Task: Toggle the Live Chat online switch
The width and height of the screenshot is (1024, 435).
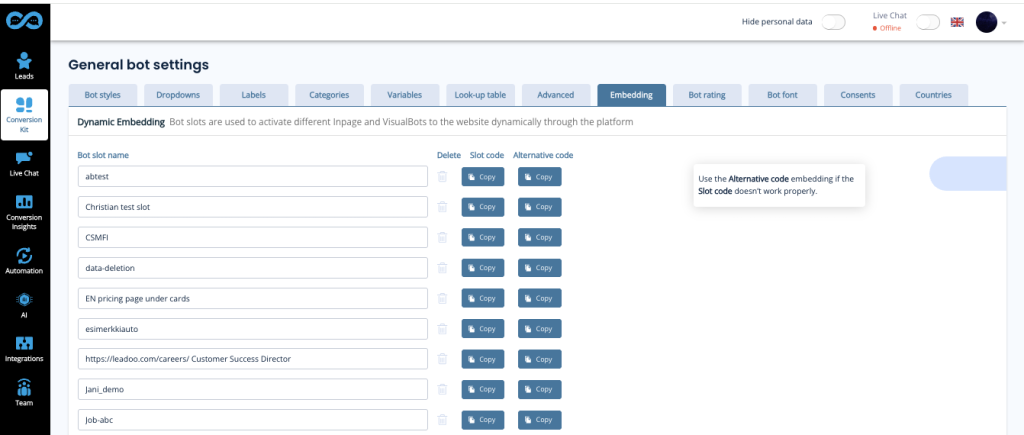Action: click(x=928, y=22)
